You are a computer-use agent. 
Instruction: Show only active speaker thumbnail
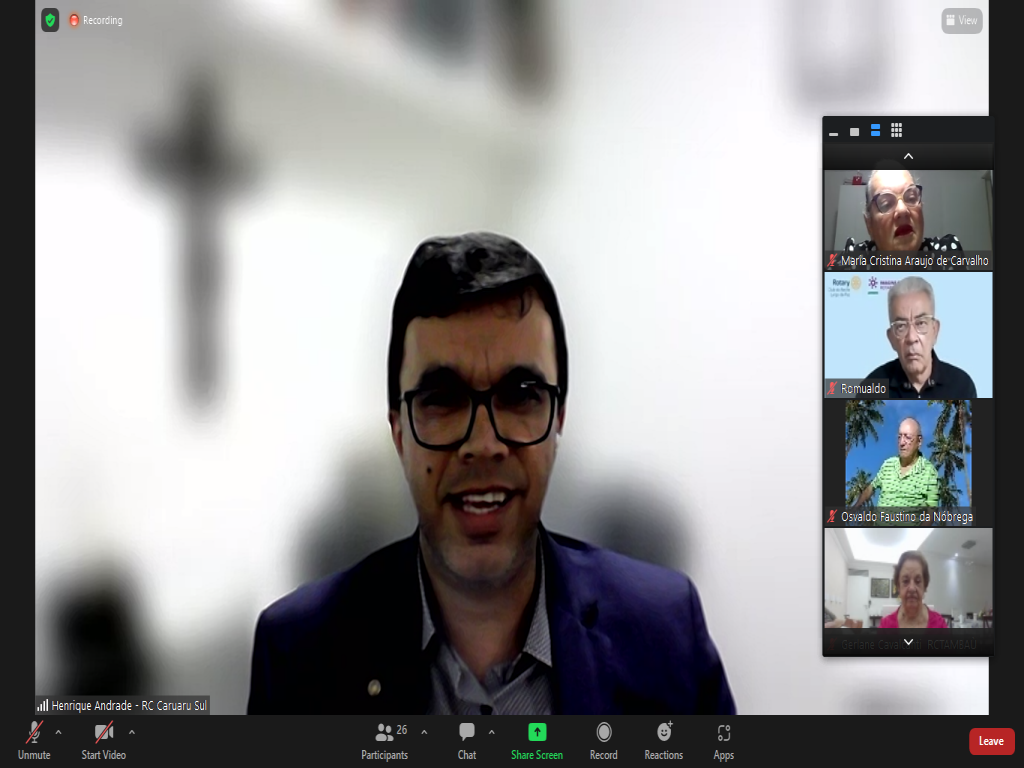click(854, 131)
